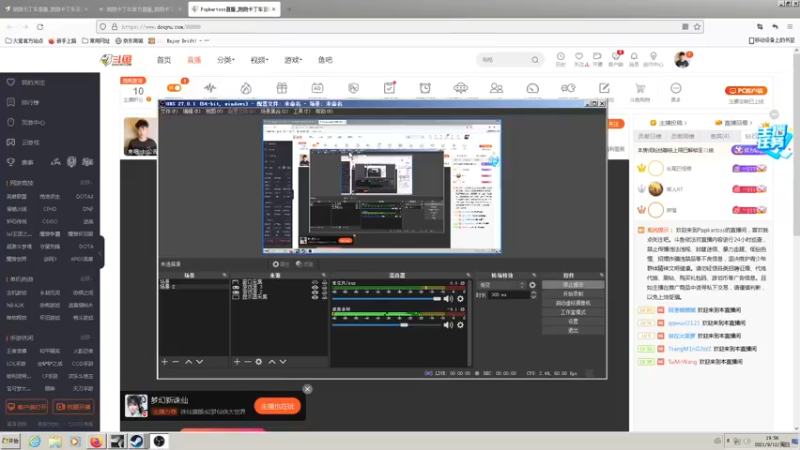Toggle the orange switch in Douyu streamer toolbar
The height and width of the screenshot is (450, 800).
pyautogui.click(x=174, y=88)
